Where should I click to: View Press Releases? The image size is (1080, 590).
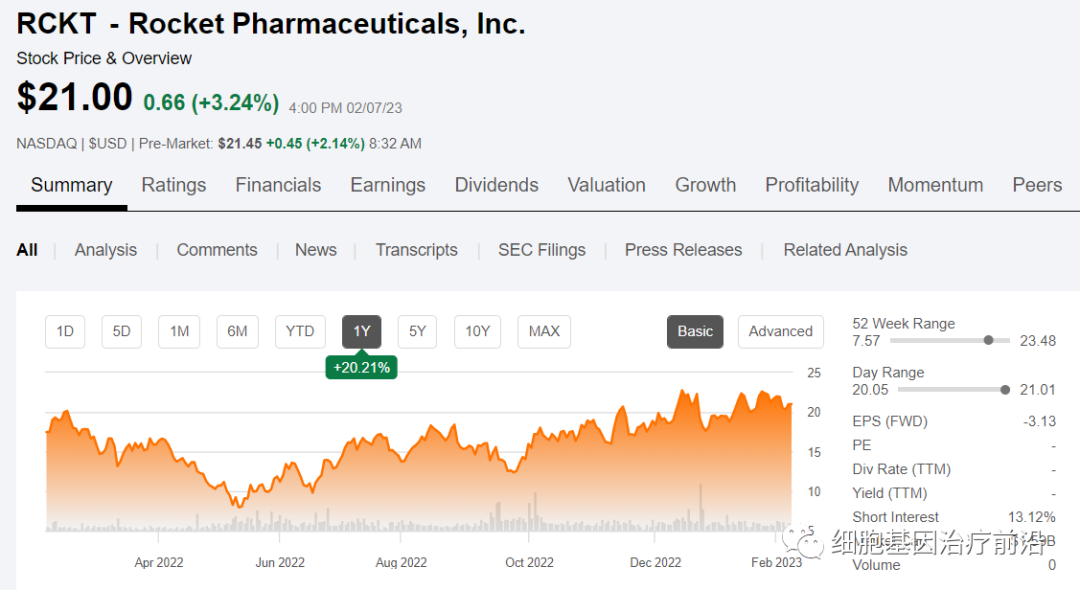tap(683, 250)
